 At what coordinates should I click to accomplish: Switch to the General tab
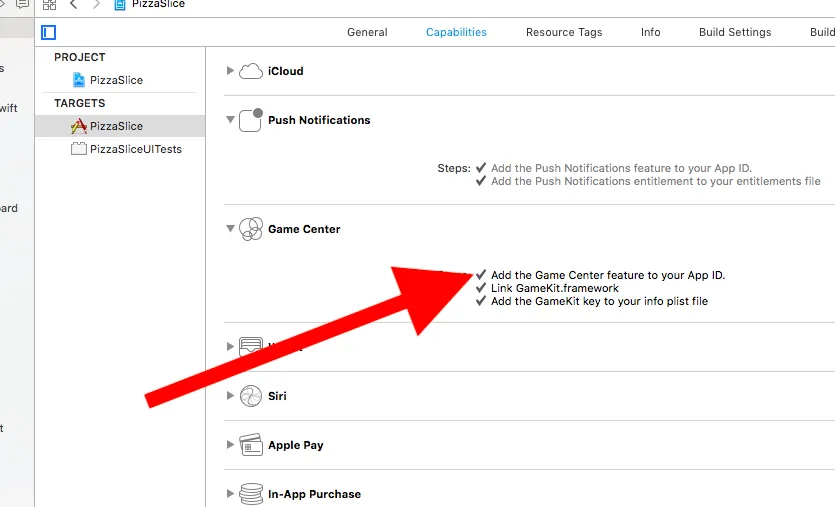pos(367,32)
